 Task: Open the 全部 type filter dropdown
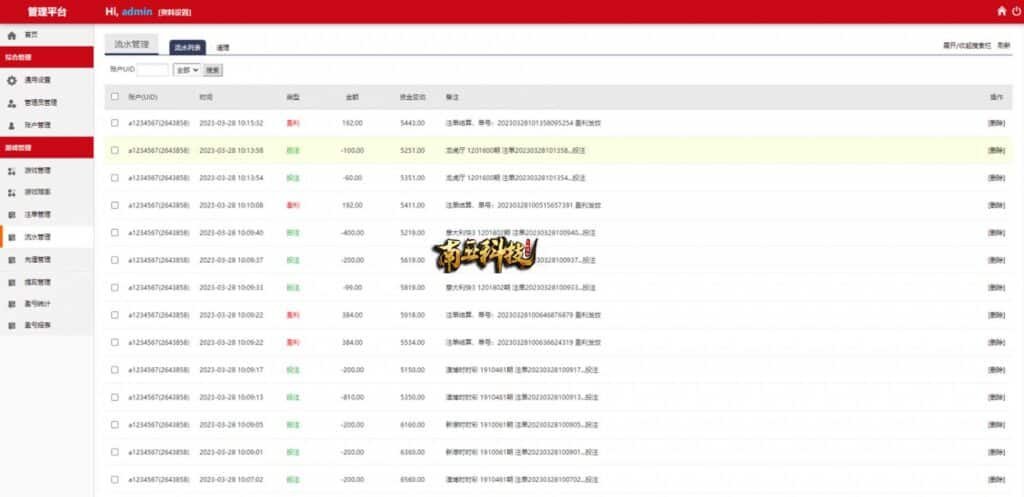[x=186, y=70]
